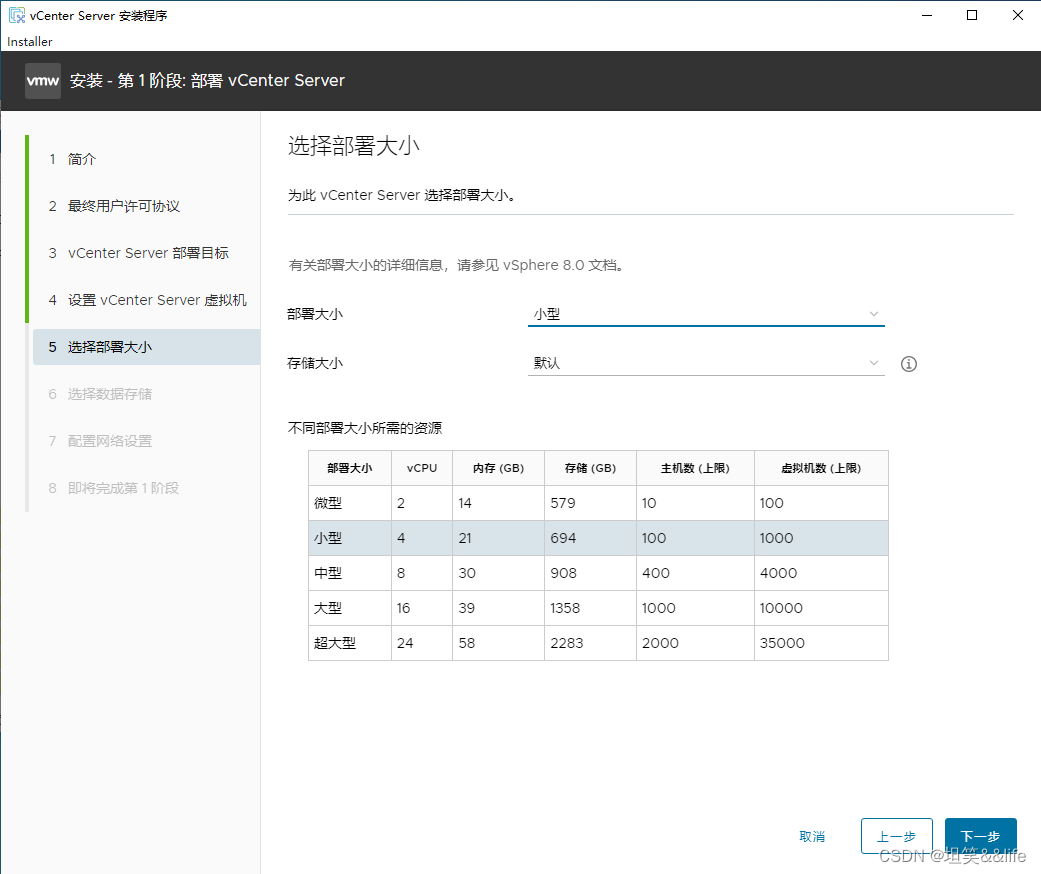Click storage value 2283 in 超大型 row

click(x=567, y=644)
